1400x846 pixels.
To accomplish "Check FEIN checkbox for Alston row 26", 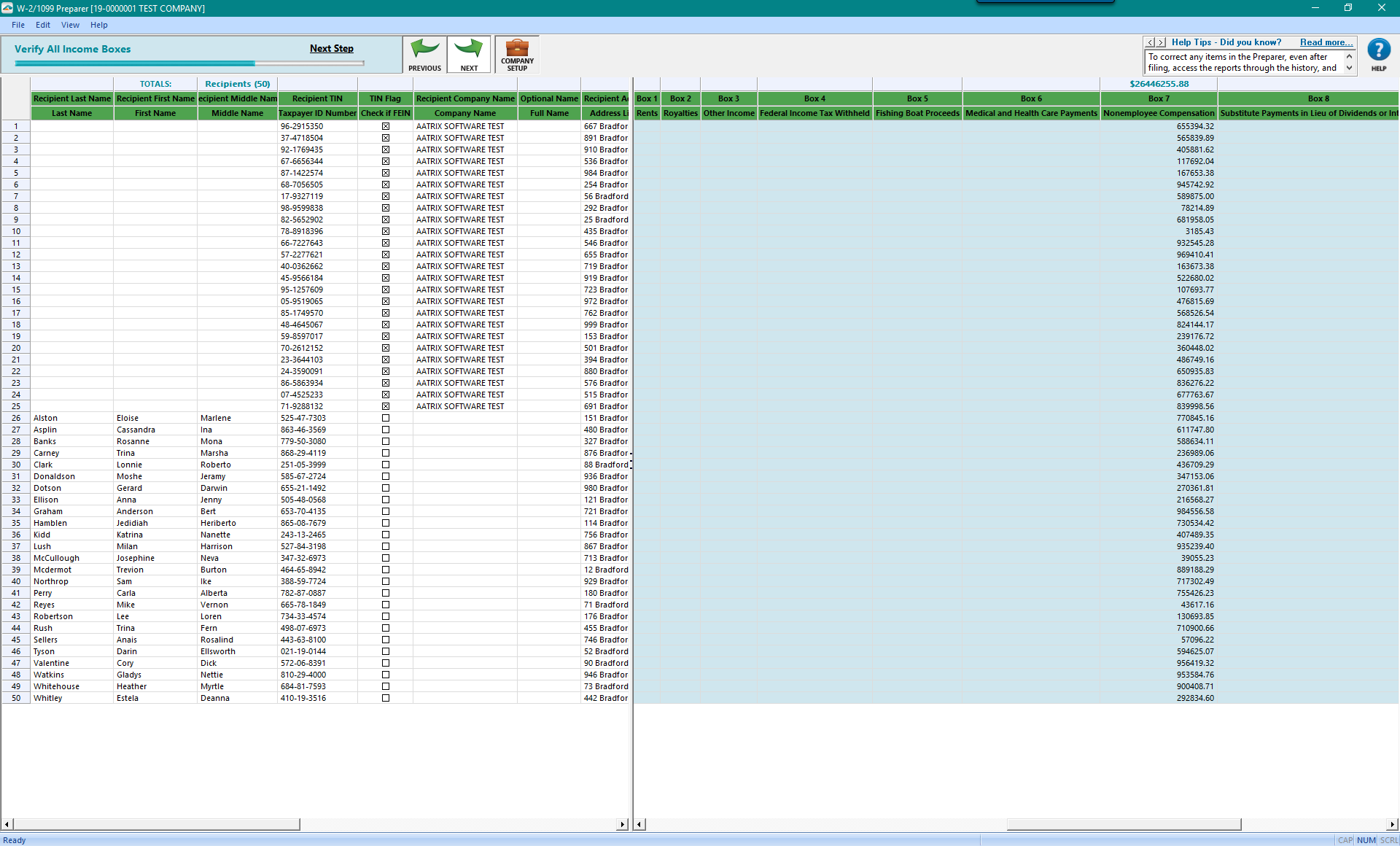I will point(386,418).
